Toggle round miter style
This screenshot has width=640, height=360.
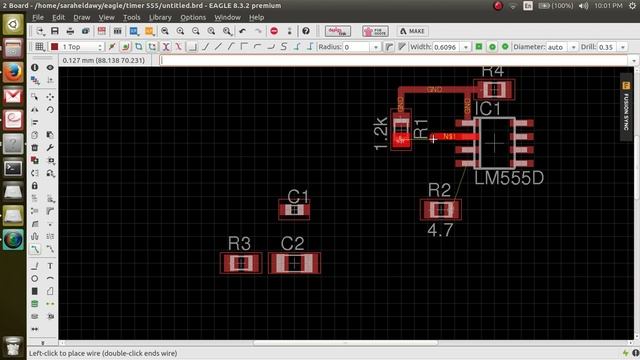point(389,47)
